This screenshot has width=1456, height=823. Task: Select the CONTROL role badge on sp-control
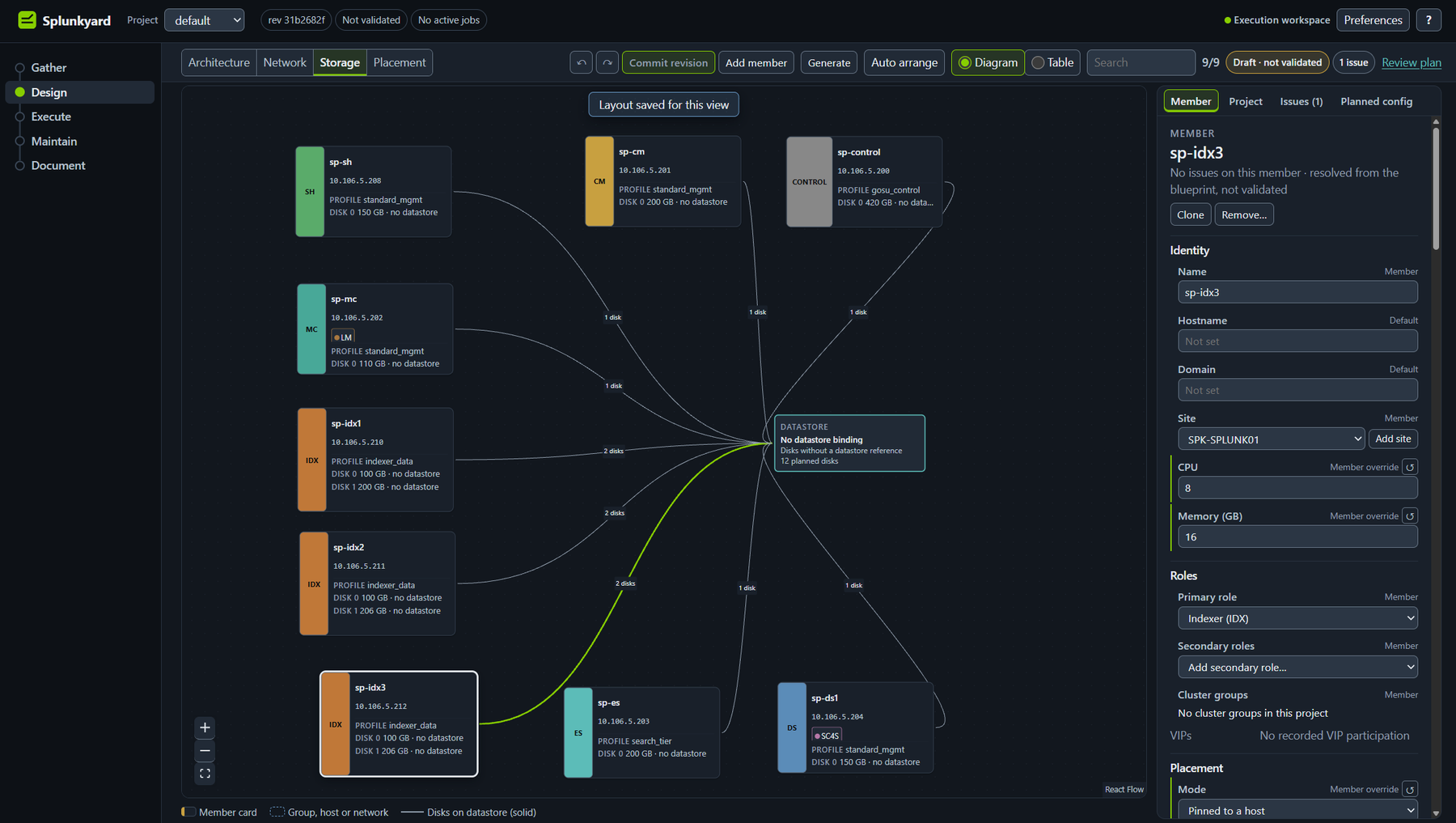809,182
